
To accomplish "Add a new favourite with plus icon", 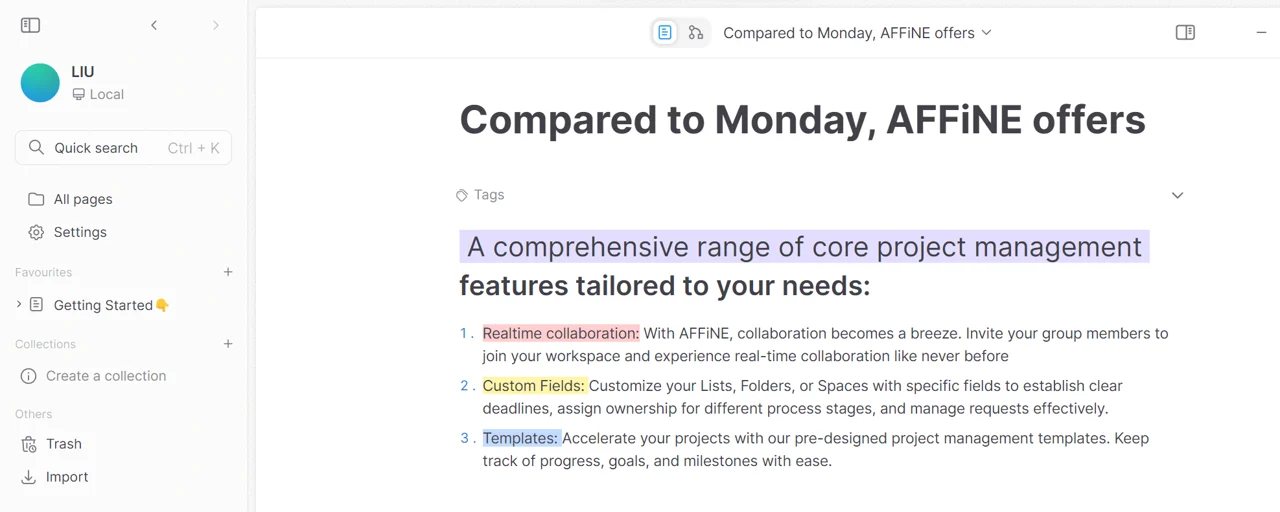I will [x=228, y=272].
